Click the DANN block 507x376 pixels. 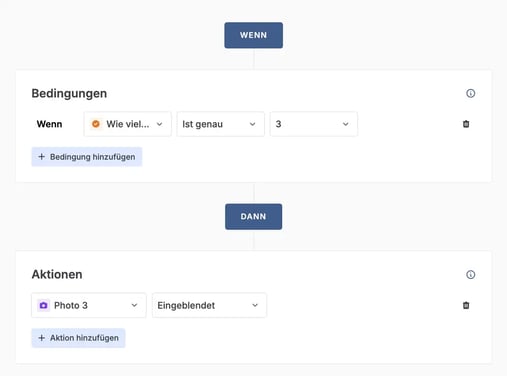click(x=253, y=217)
